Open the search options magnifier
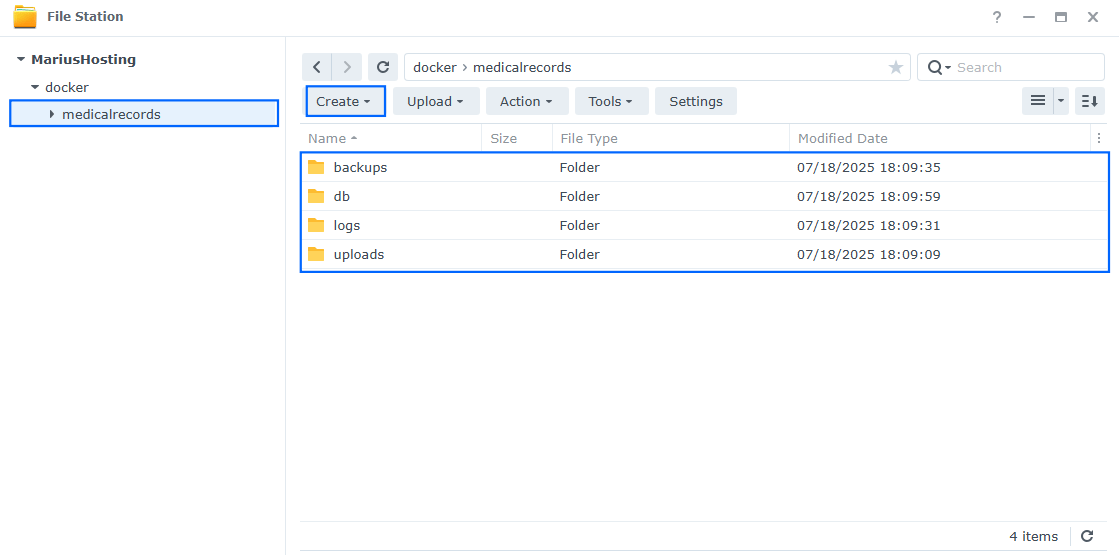The image size is (1119, 555). point(938,67)
